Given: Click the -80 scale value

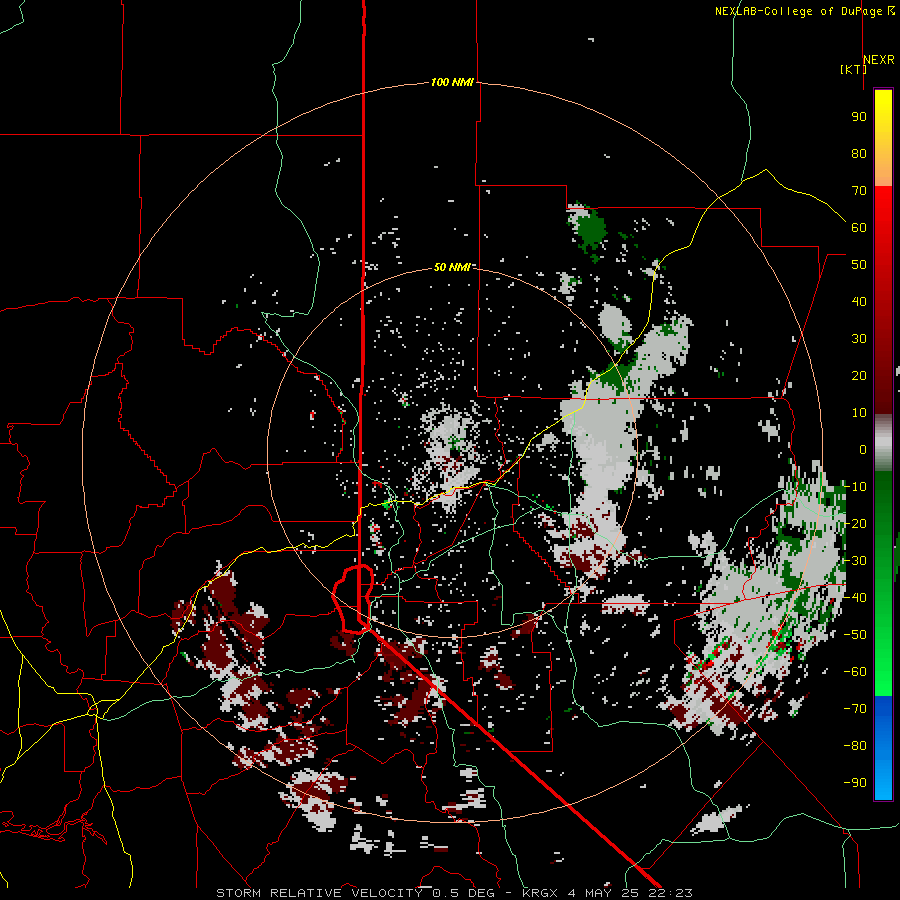Looking at the screenshot, I should 855,746.
